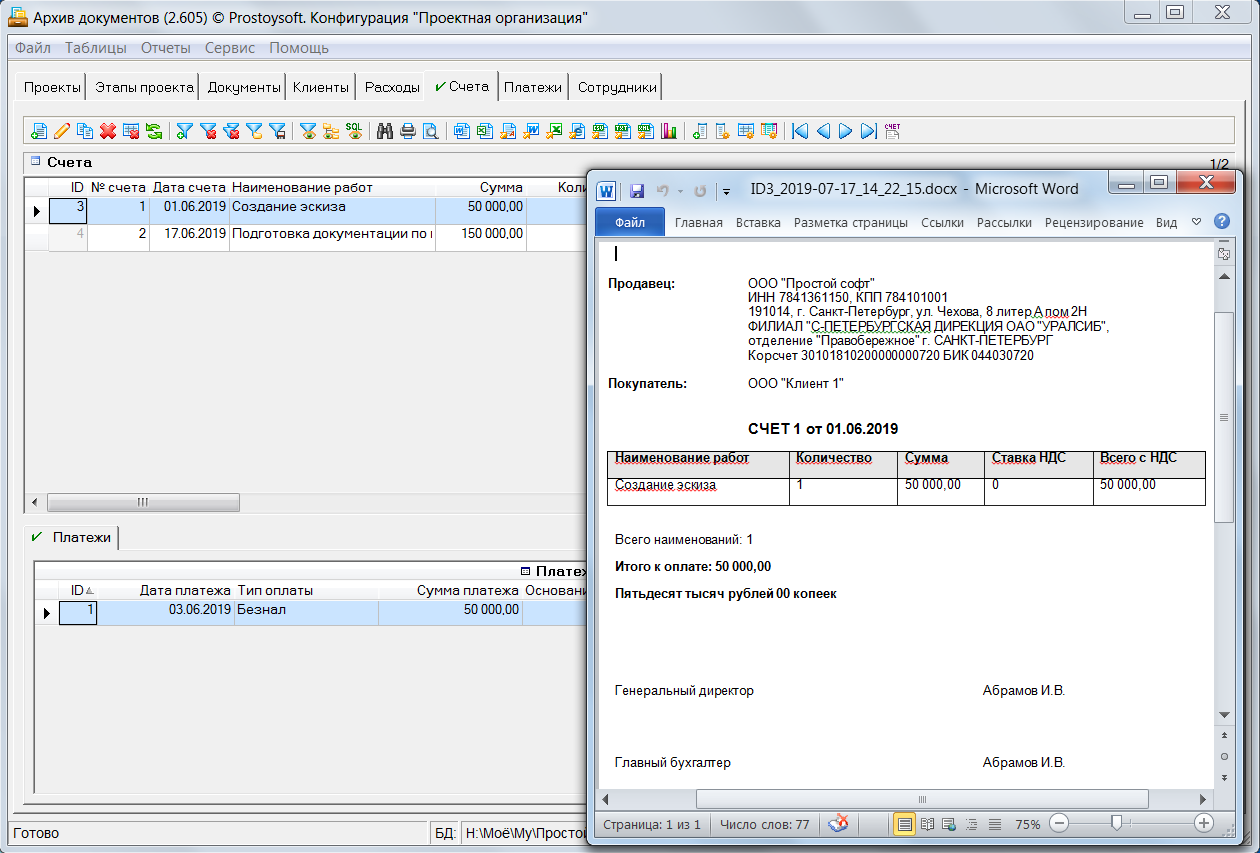Click the red X delete record icon
Screen dimensions: 1260x853
(108, 131)
